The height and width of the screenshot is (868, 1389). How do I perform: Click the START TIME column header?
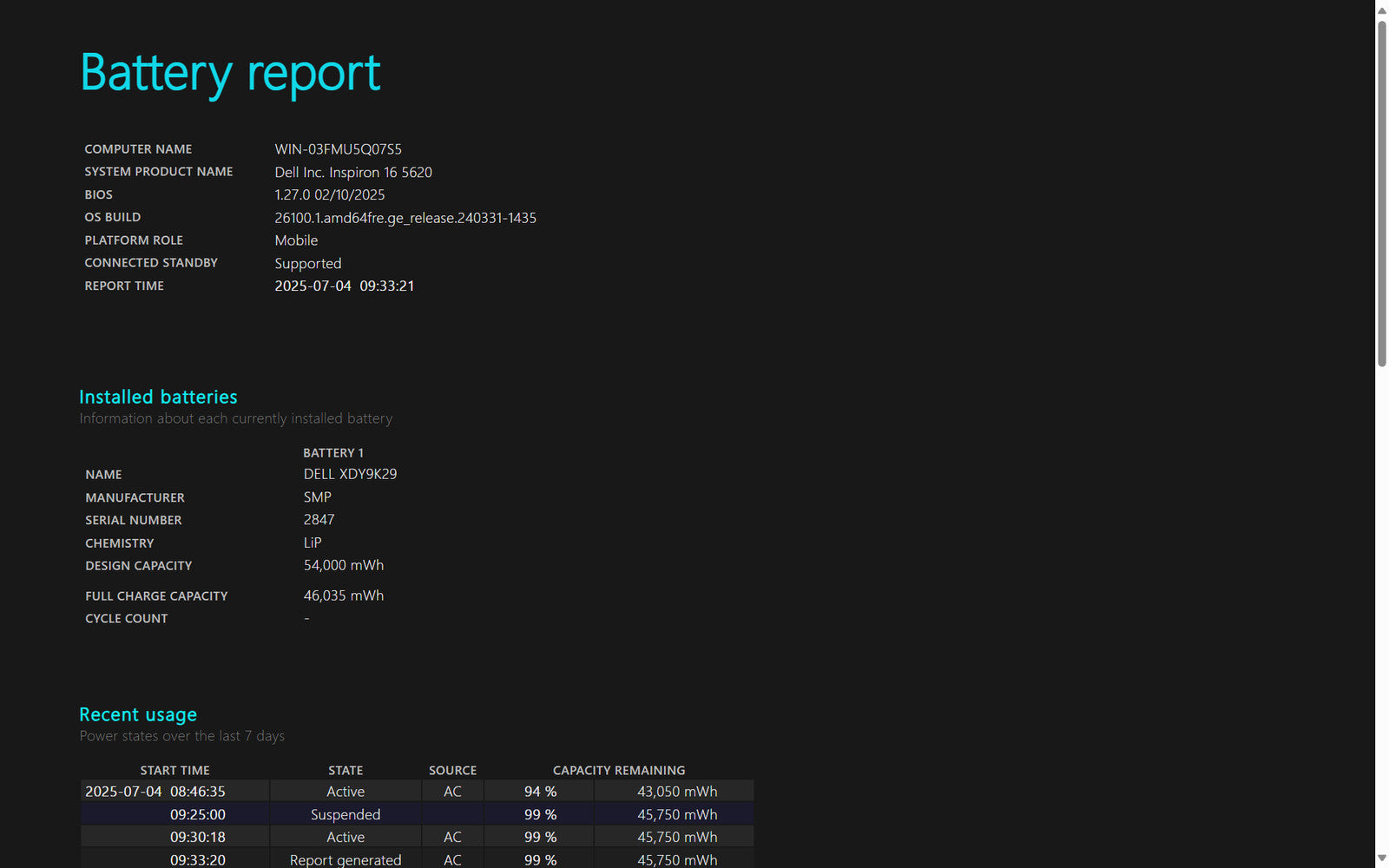(174, 770)
